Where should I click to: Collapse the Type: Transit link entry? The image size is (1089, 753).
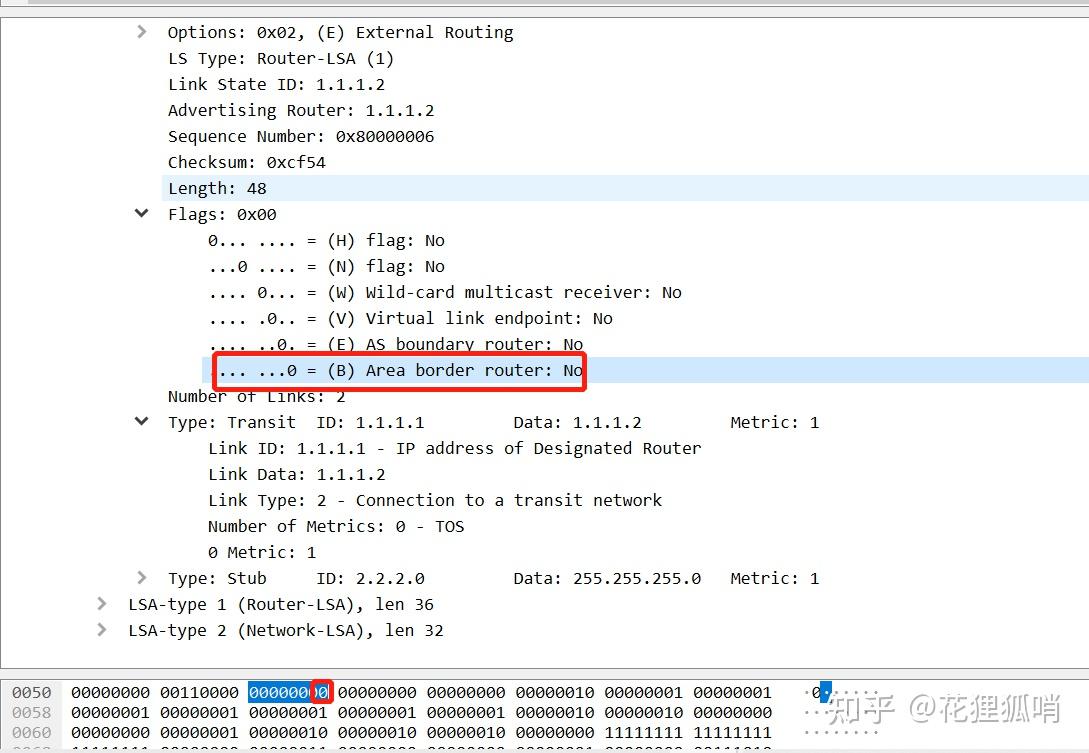click(x=142, y=422)
